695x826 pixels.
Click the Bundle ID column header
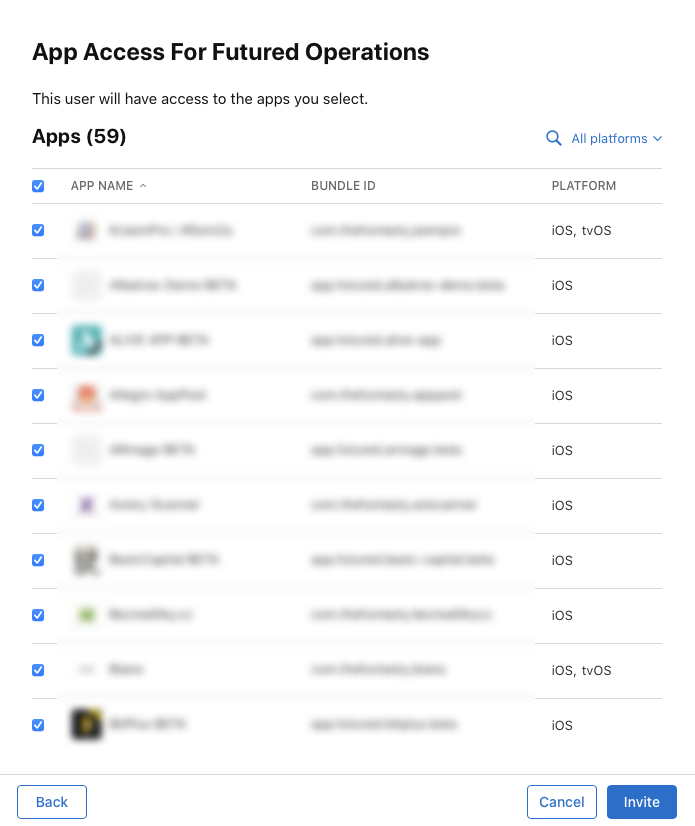tap(343, 186)
